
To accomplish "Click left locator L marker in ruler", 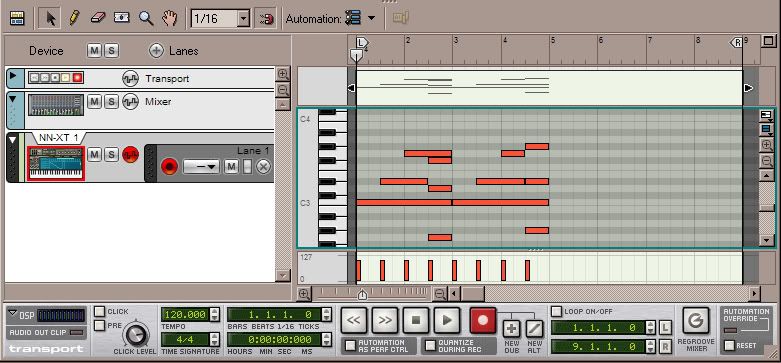I will [x=362, y=42].
